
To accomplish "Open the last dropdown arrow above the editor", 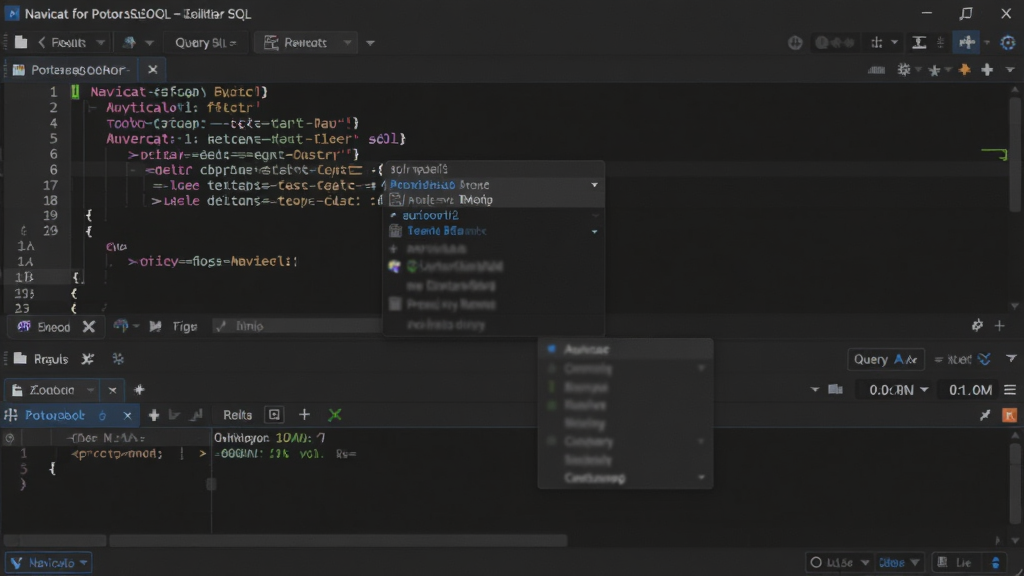I will (1010, 70).
